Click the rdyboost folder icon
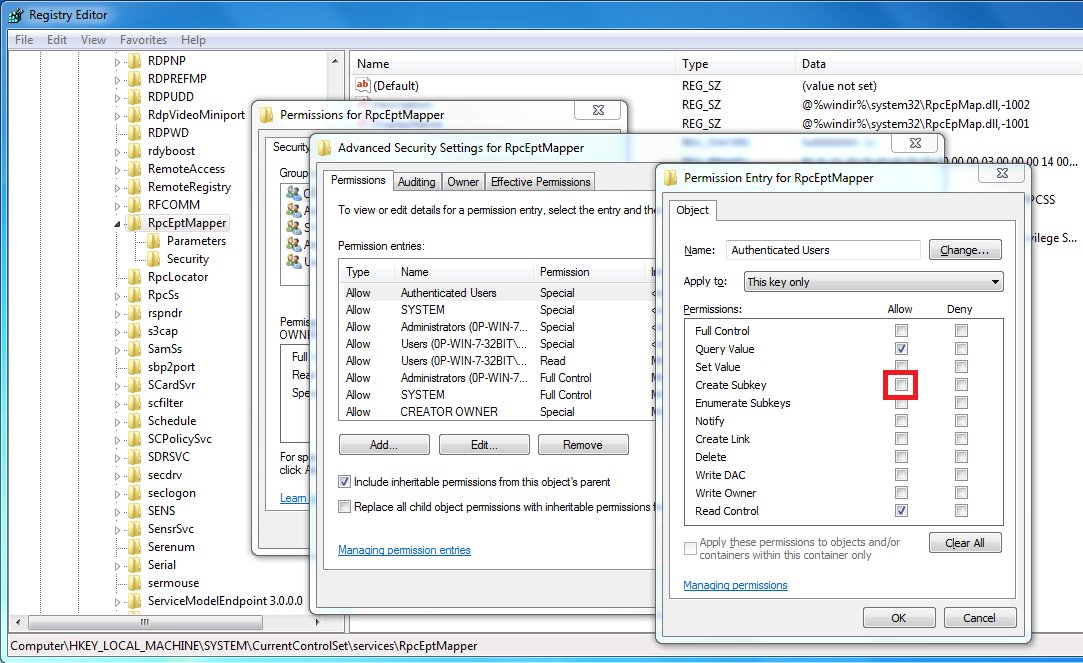 click(x=135, y=151)
